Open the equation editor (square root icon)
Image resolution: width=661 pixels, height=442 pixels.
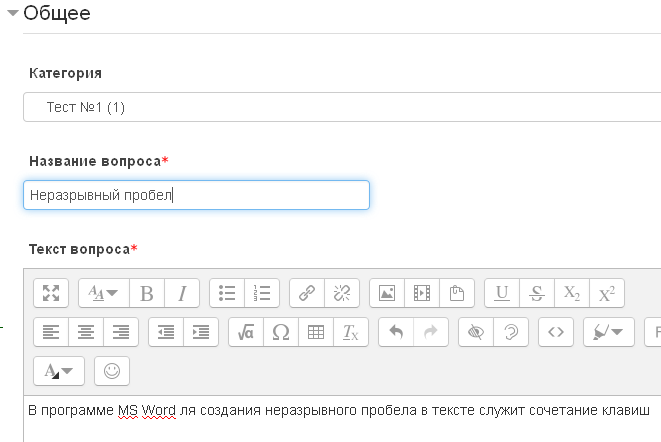click(246, 332)
